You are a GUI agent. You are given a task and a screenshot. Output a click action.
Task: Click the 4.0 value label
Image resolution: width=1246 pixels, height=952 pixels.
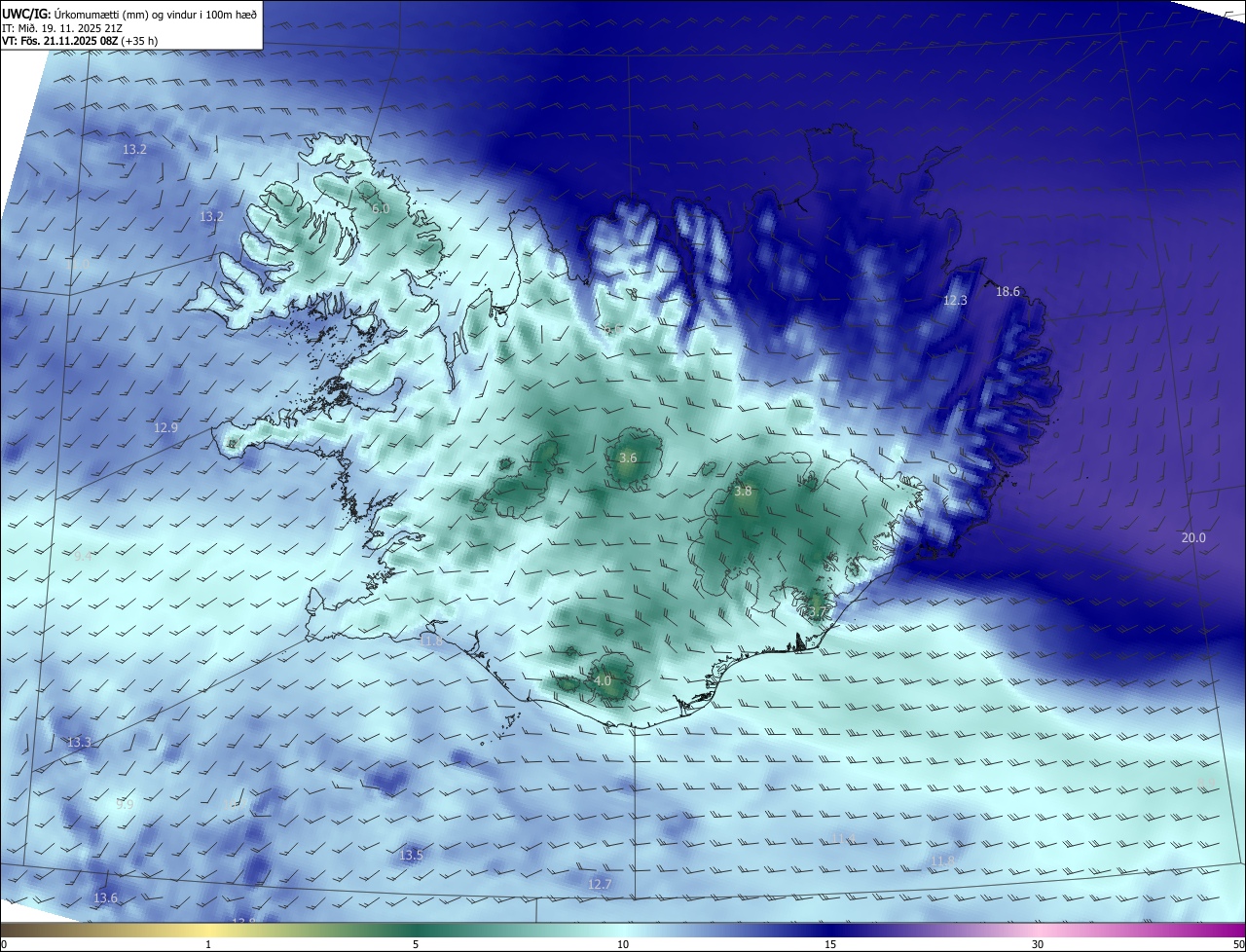[x=603, y=680]
